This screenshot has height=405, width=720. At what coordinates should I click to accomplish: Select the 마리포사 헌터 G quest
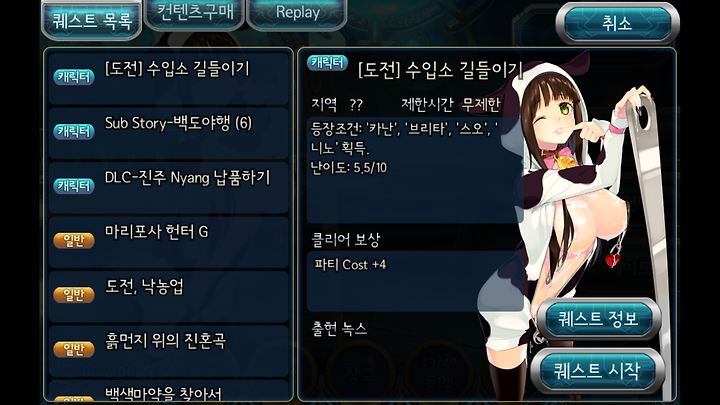[169, 242]
